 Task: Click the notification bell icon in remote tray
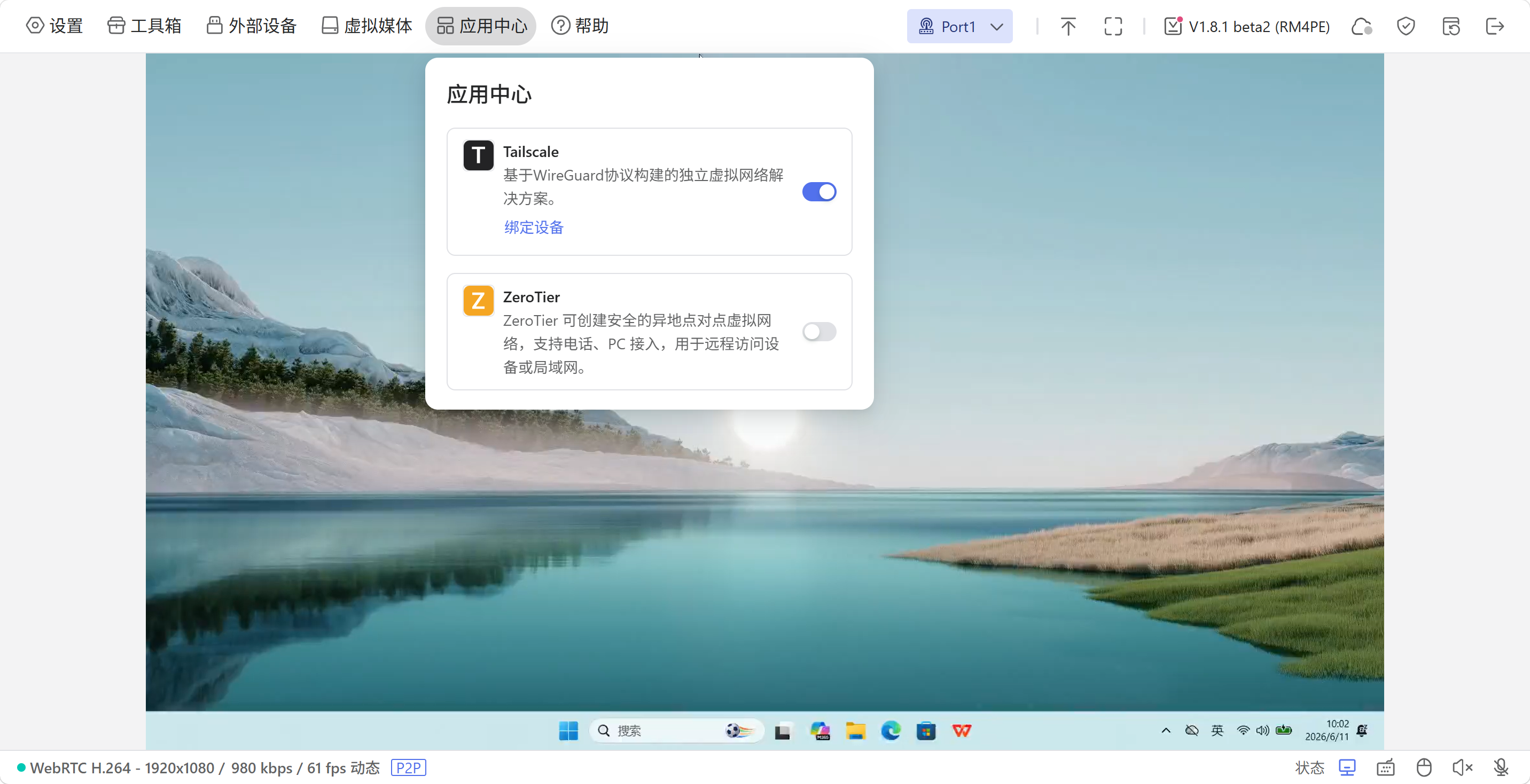[1362, 731]
